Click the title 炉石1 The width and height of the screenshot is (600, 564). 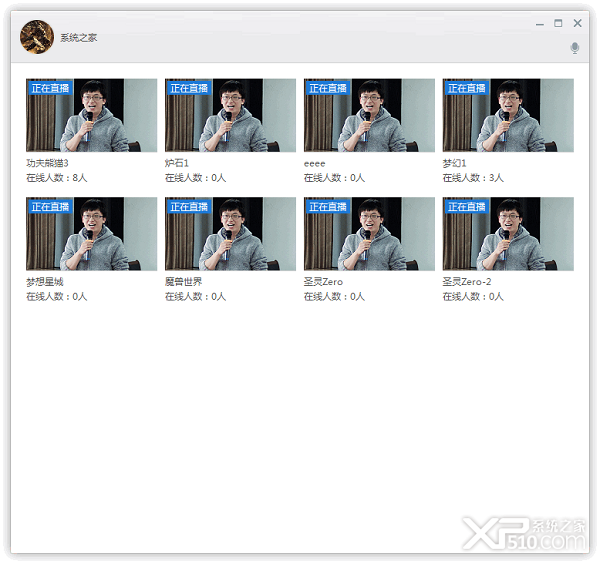click(177, 163)
